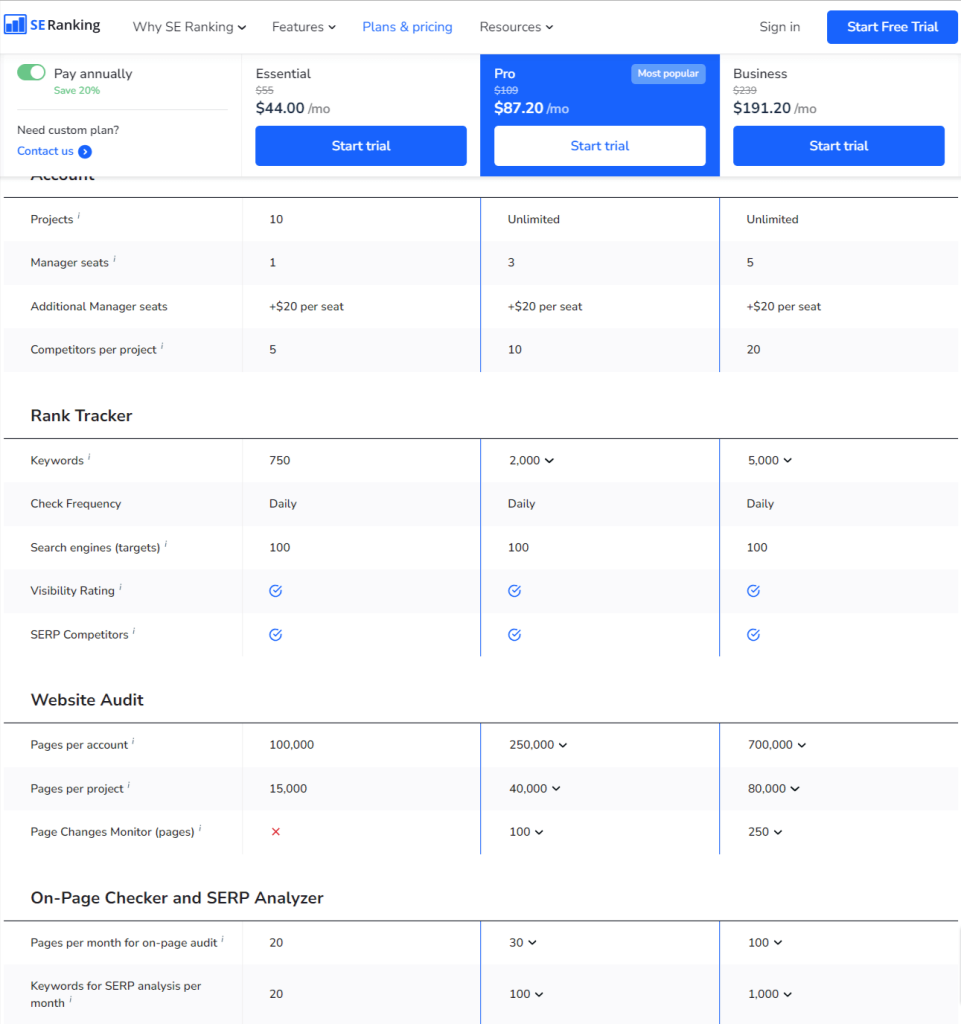
Task: Click Essential SERP Competitors checkmark icon
Action: pos(276,635)
